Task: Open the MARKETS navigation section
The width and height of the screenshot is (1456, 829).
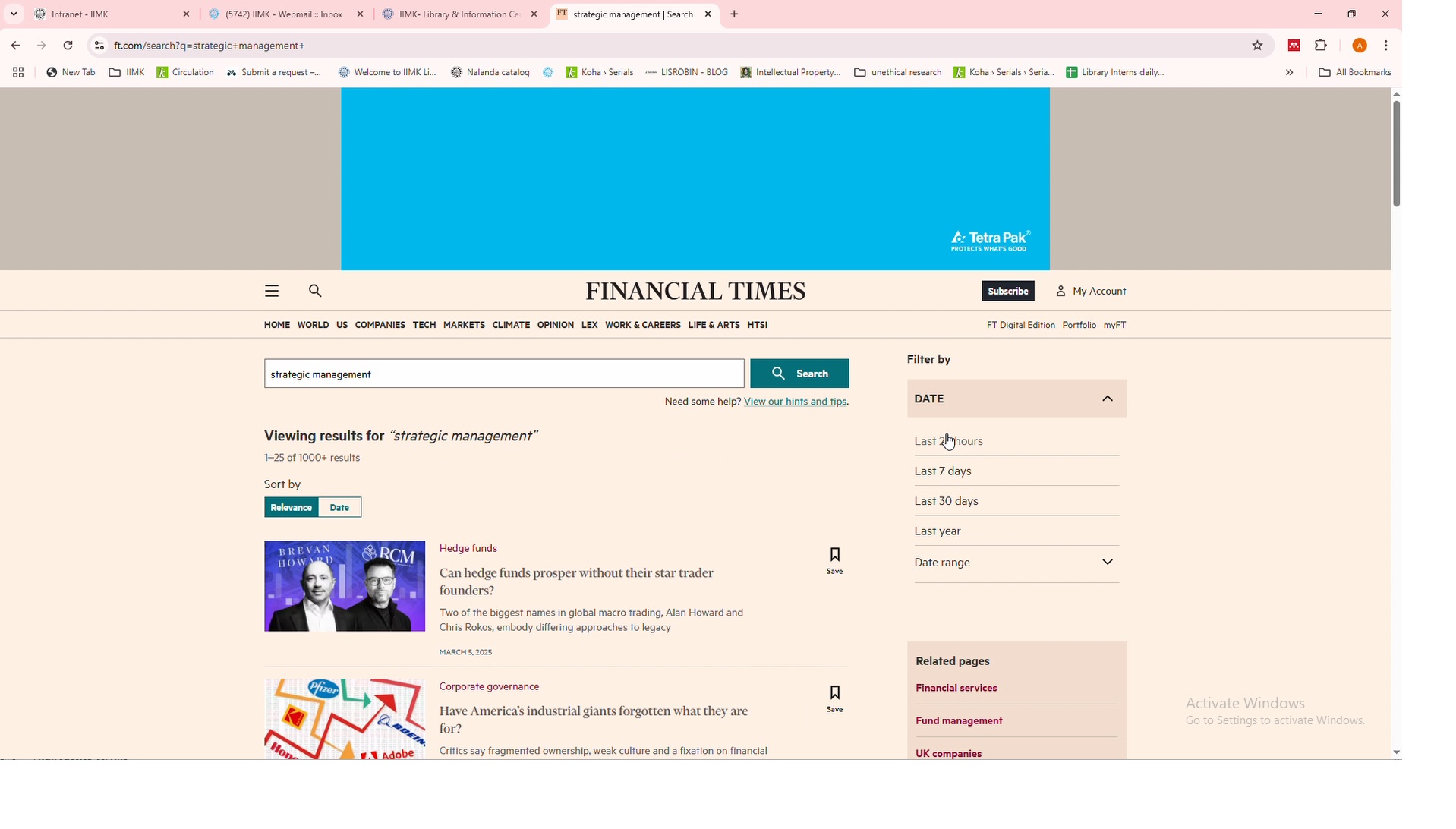Action: coord(464,326)
